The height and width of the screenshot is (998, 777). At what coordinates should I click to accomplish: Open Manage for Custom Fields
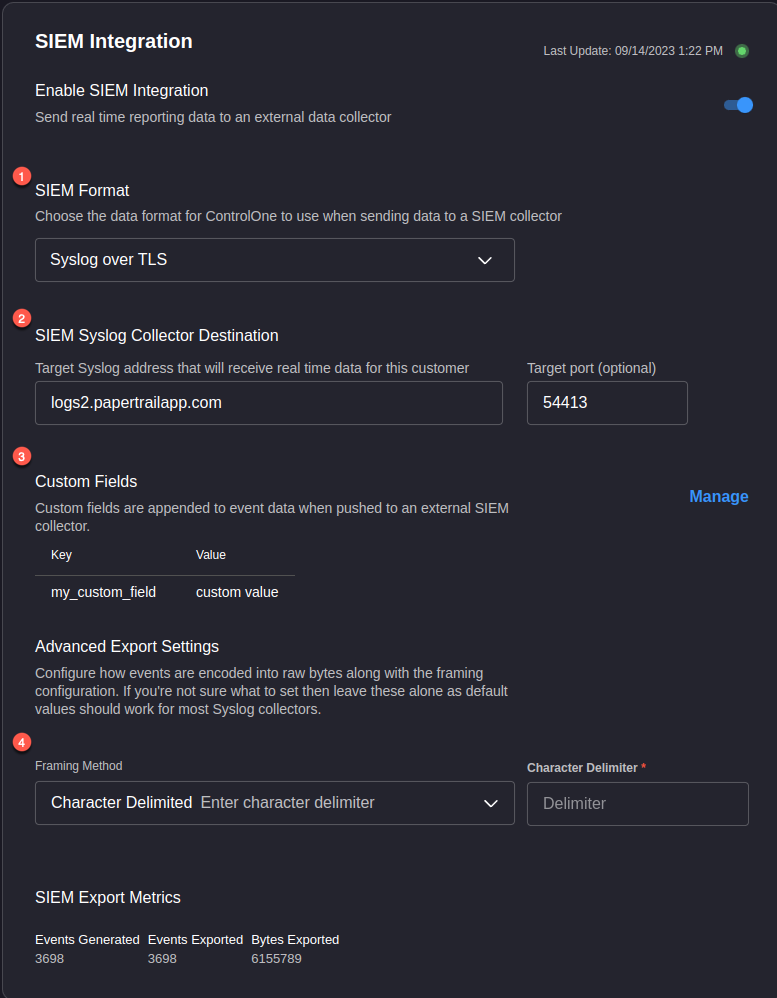coord(718,496)
